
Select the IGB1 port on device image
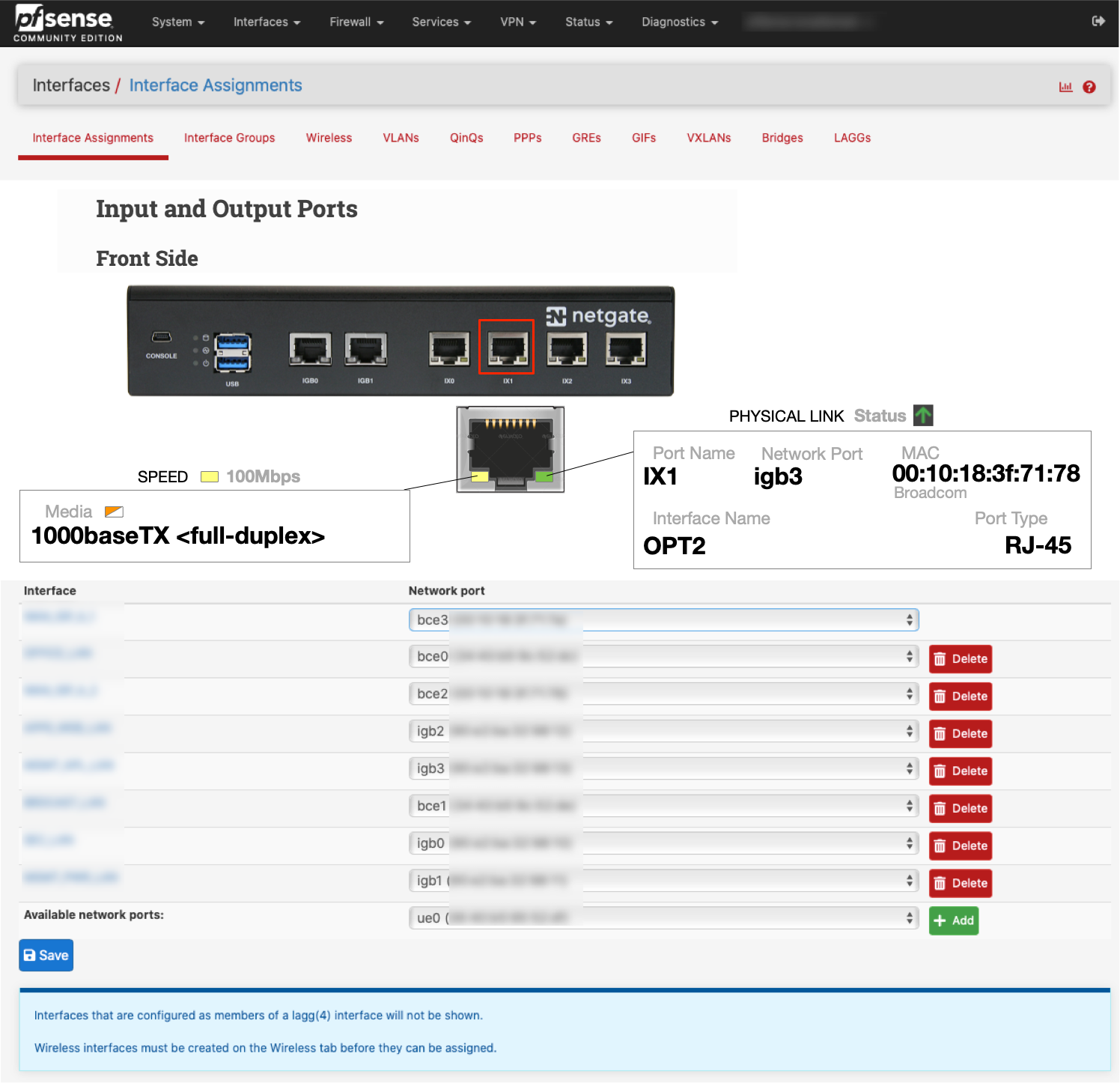pos(365,350)
